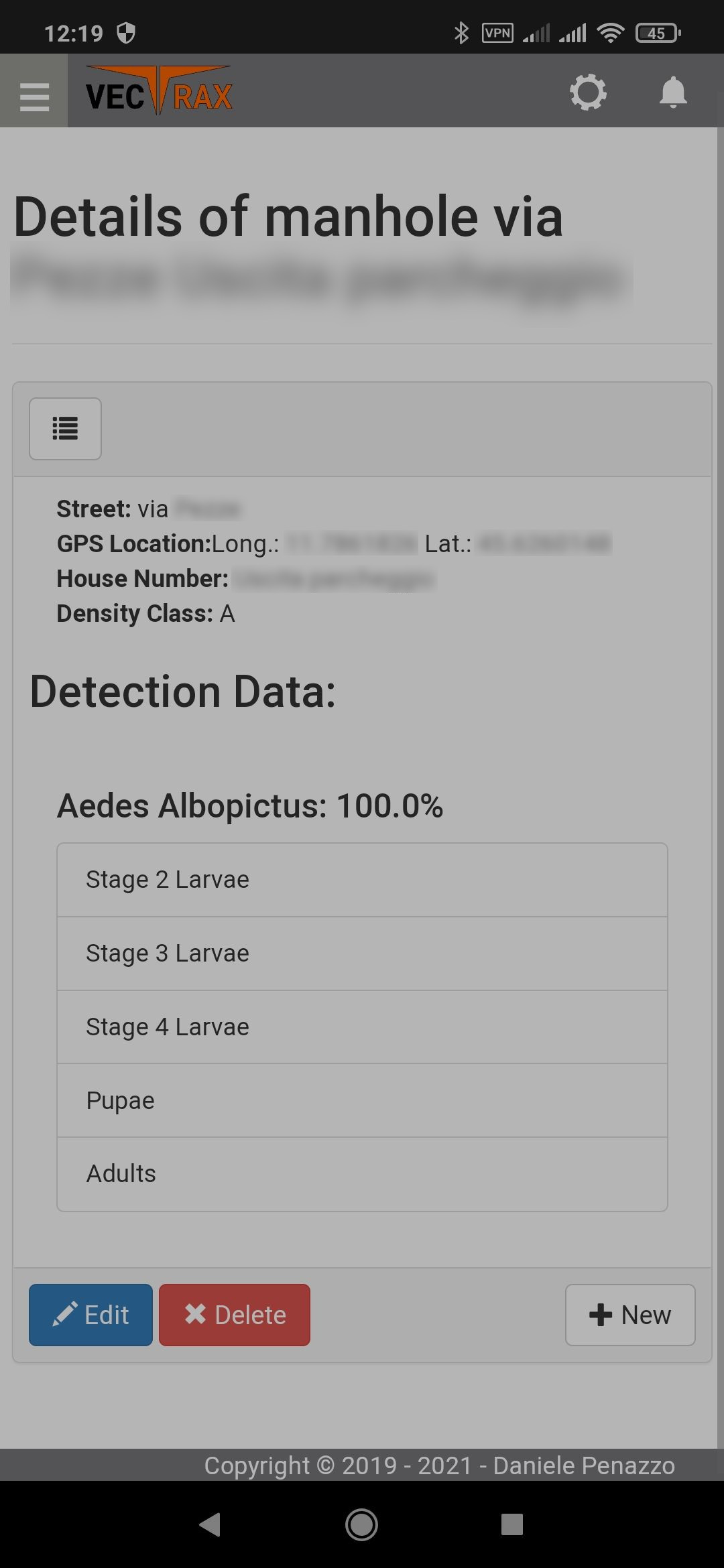This screenshot has height=1568, width=724.
Task: Click the Edit button with pencil
Action: [x=90, y=1315]
